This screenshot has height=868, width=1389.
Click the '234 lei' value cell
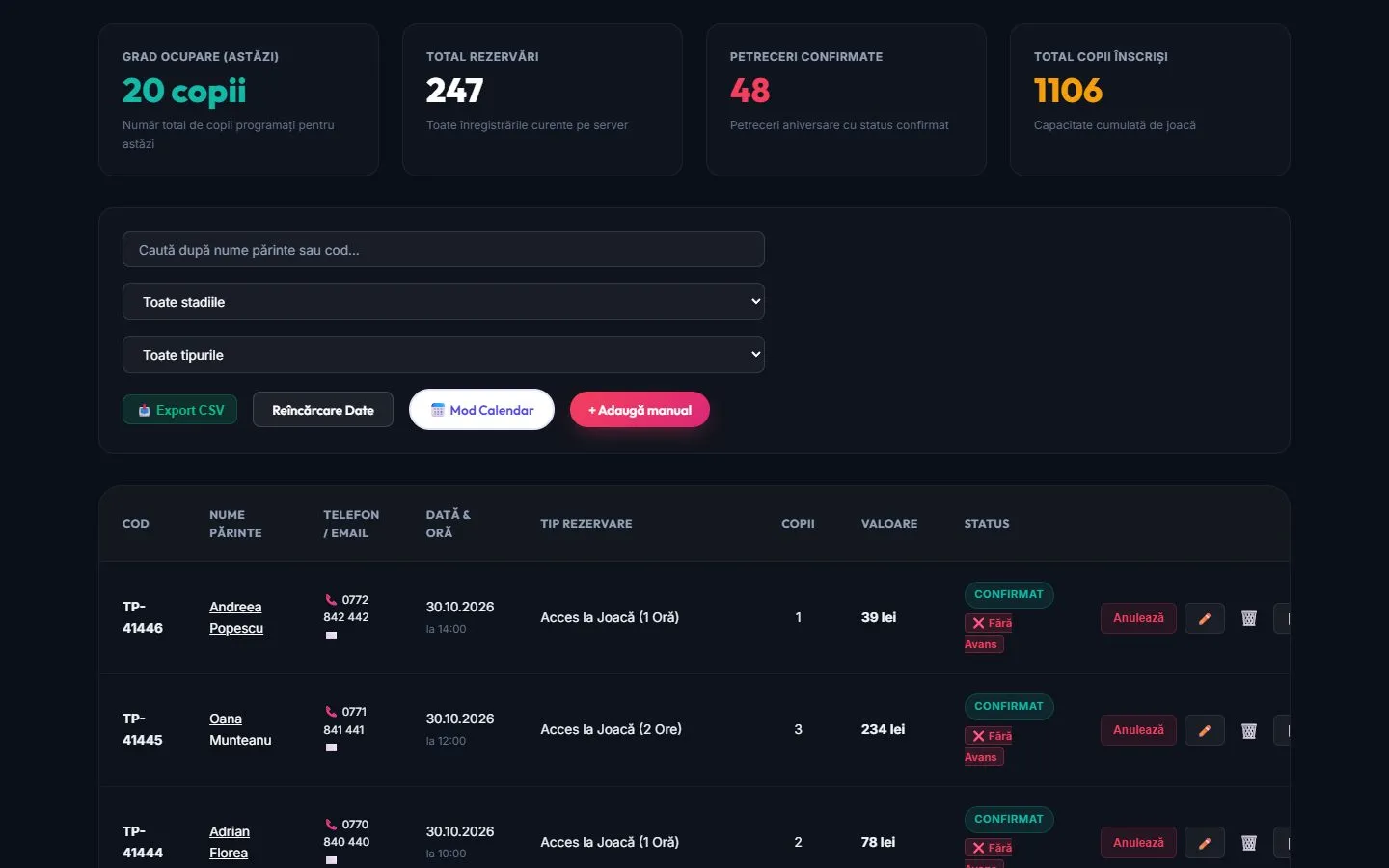(883, 729)
